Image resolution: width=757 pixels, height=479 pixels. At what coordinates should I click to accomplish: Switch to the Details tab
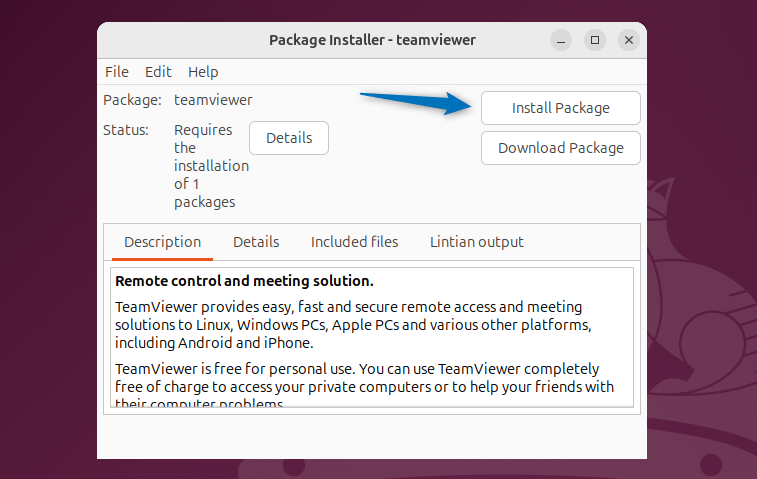coord(256,242)
